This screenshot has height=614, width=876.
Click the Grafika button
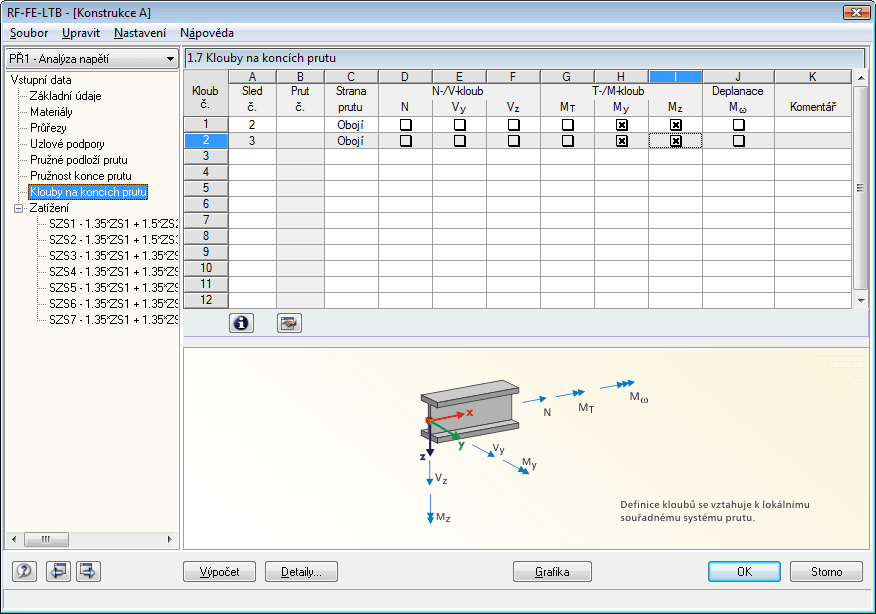(552, 572)
